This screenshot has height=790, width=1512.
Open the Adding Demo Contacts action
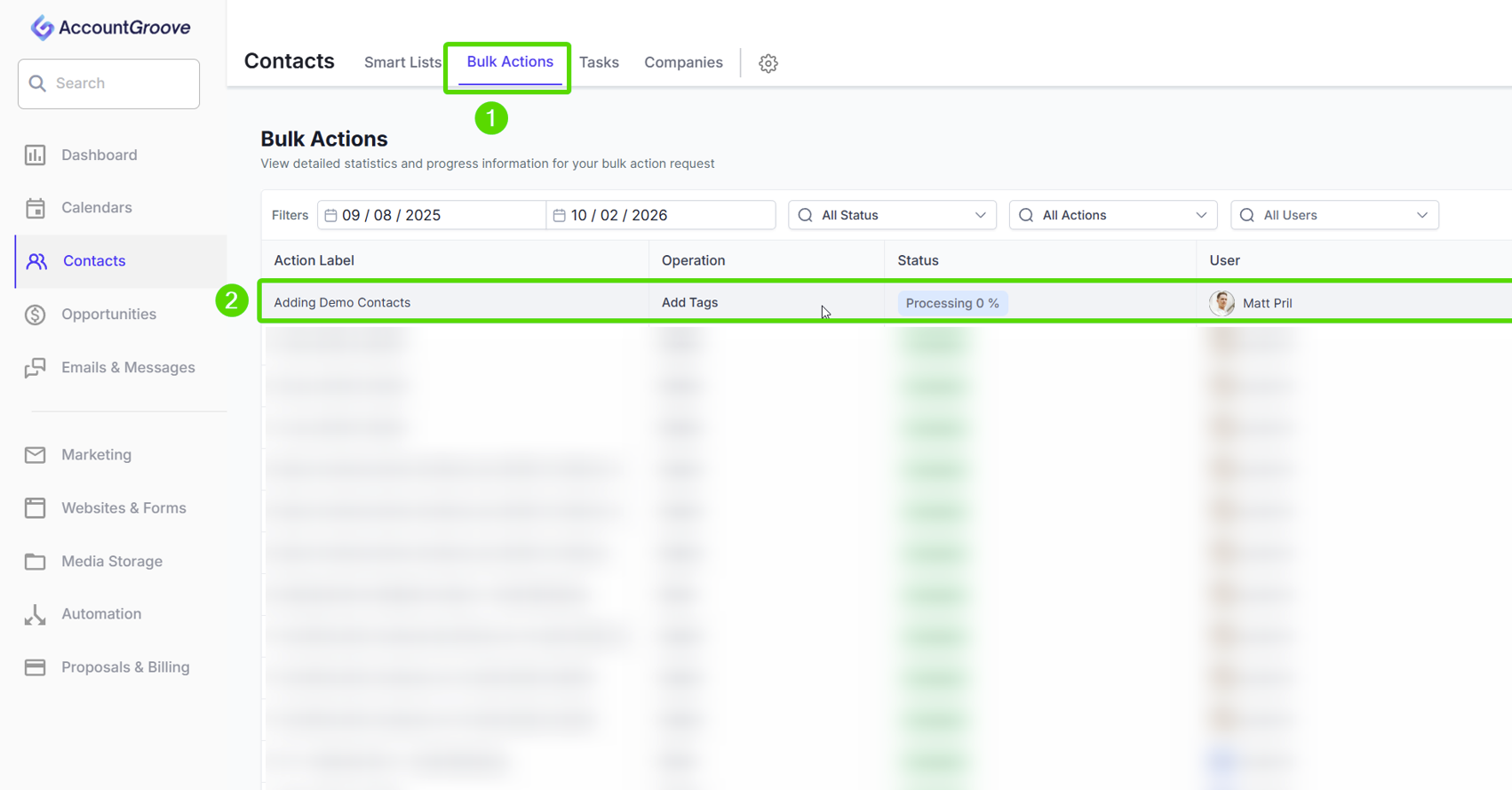point(342,302)
